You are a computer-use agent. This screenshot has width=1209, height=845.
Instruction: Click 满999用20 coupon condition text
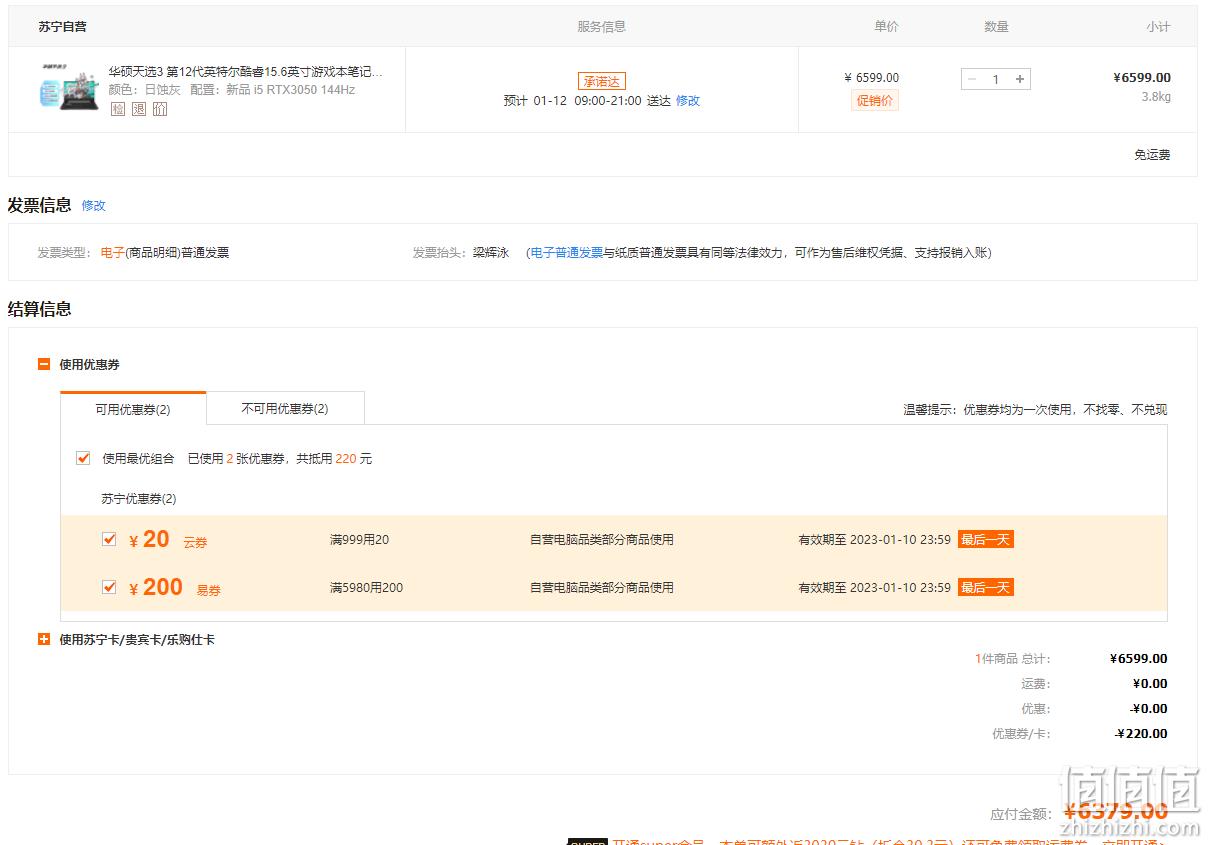point(360,540)
